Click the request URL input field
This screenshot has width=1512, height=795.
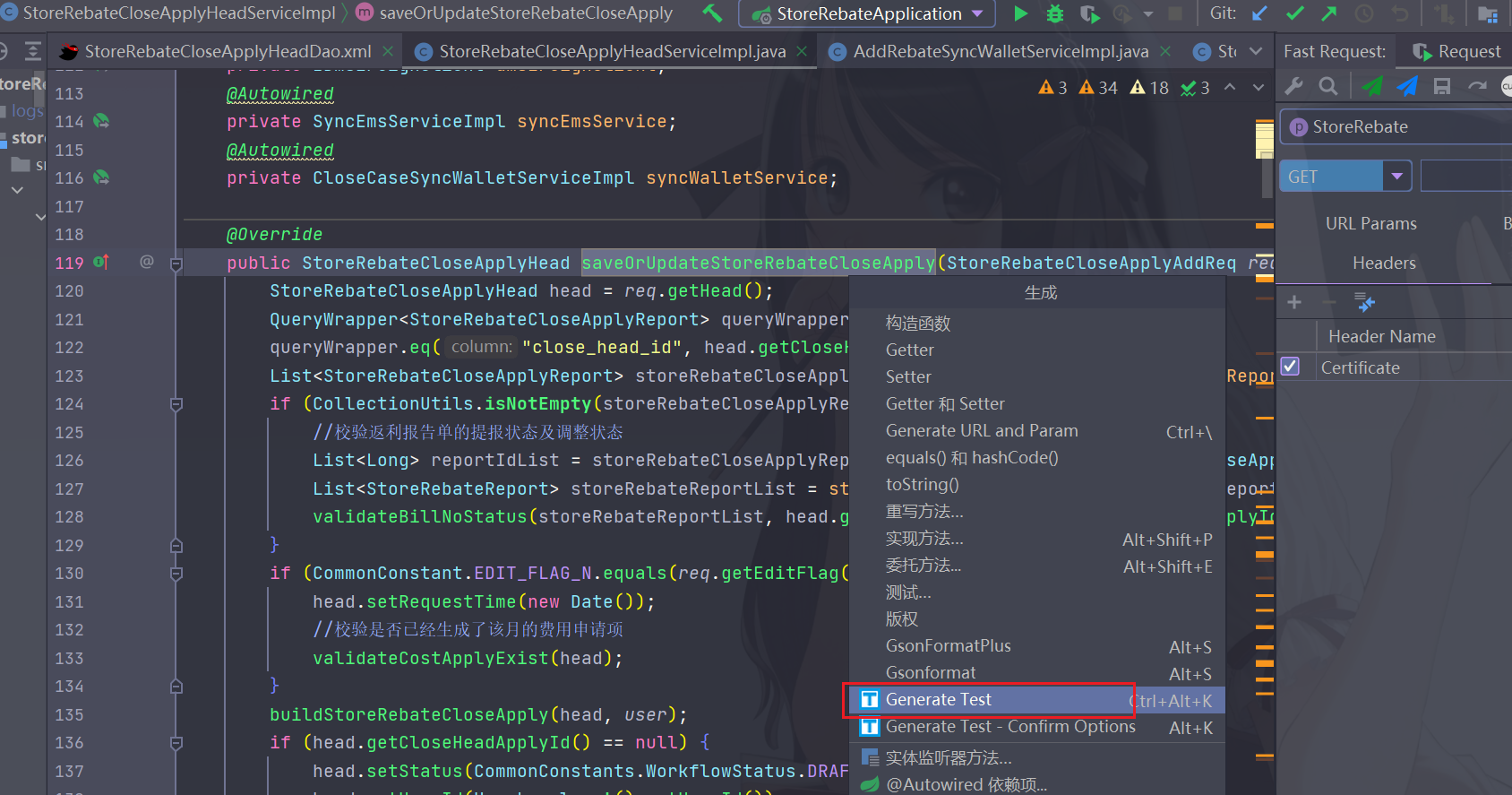coord(1465,177)
